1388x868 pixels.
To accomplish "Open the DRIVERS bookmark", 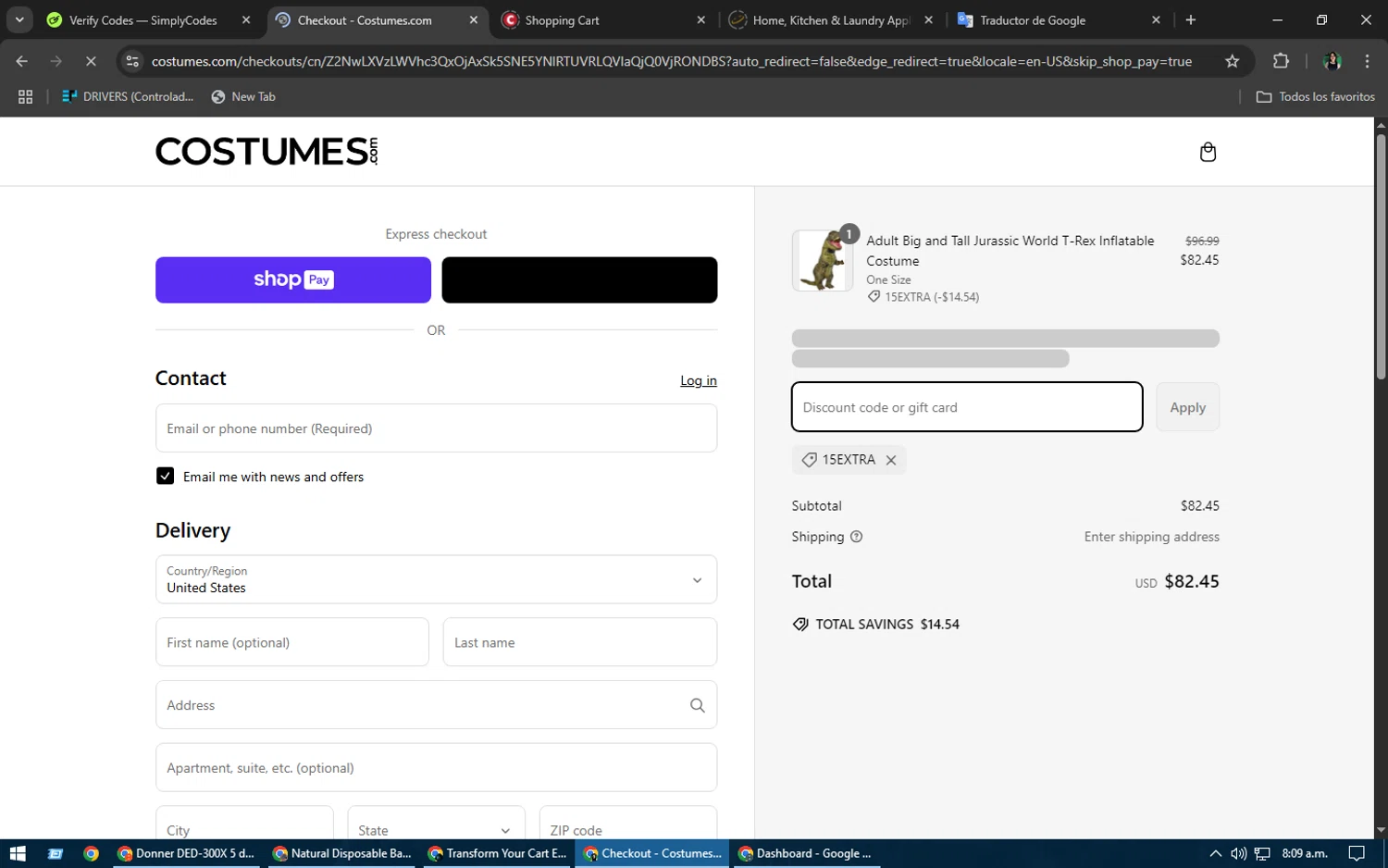I will (128, 96).
